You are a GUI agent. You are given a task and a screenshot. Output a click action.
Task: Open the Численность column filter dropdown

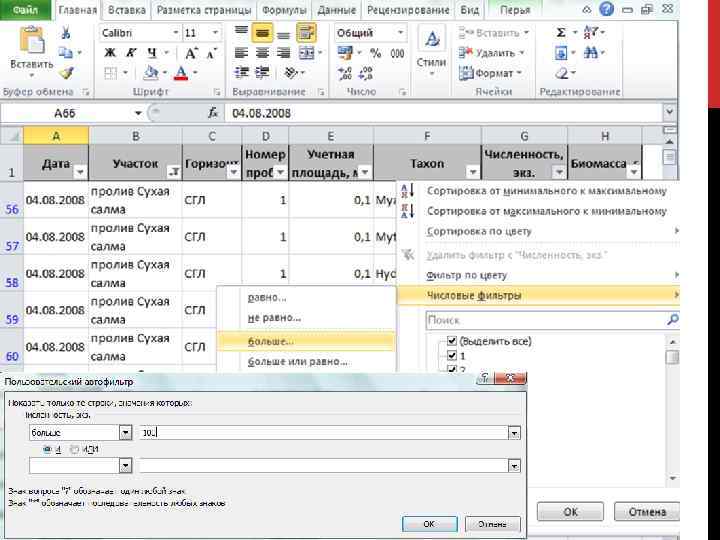coord(559,172)
